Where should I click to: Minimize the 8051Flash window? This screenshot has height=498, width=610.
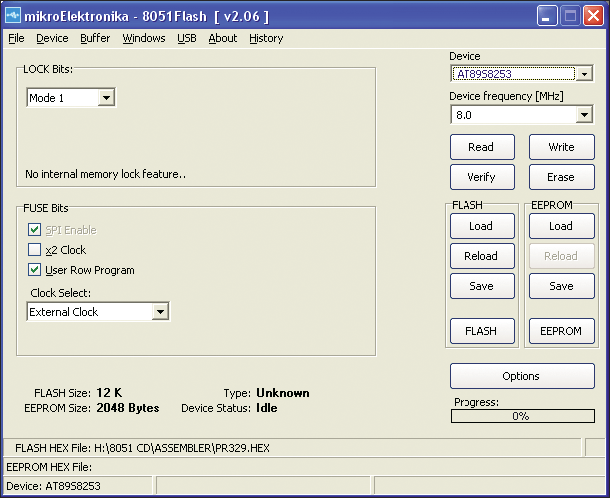point(547,16)
